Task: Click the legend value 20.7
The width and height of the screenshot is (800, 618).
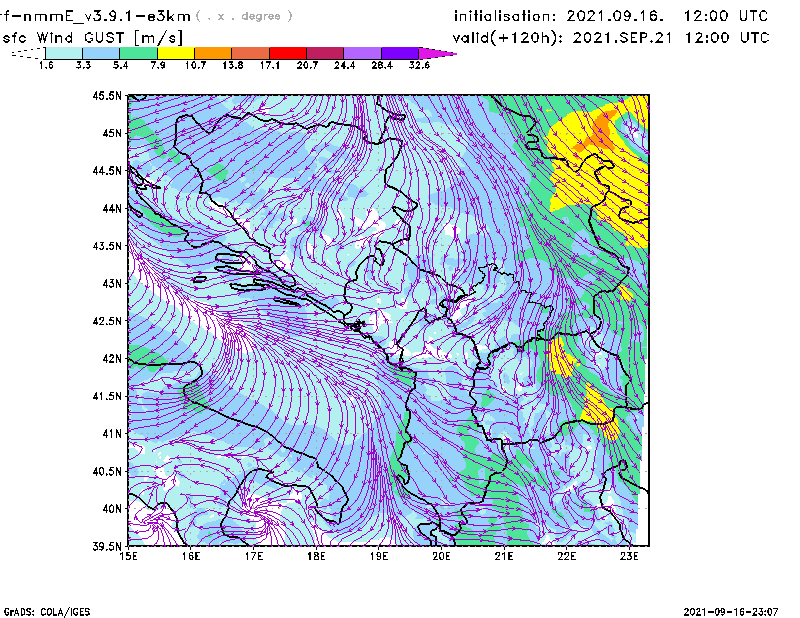Action: [x=307, y=65]
